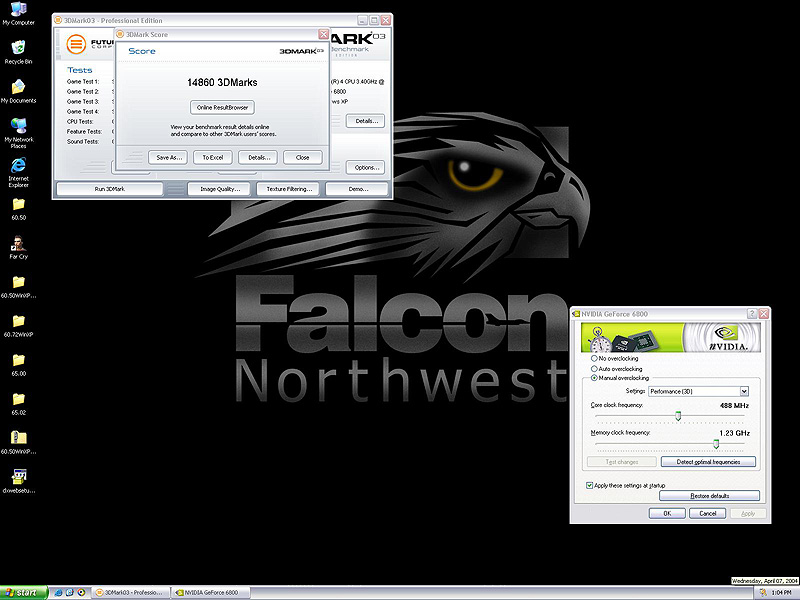Click the 1.23 GHz memory clock value
Image resolution: width=800 pixels, height=600 pixels.
coord(734,433)
